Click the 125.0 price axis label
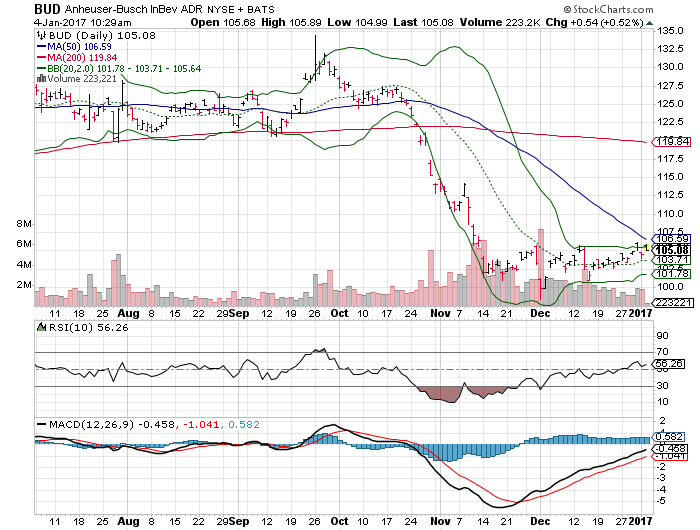The image size is (700, 530). [670, 104]
